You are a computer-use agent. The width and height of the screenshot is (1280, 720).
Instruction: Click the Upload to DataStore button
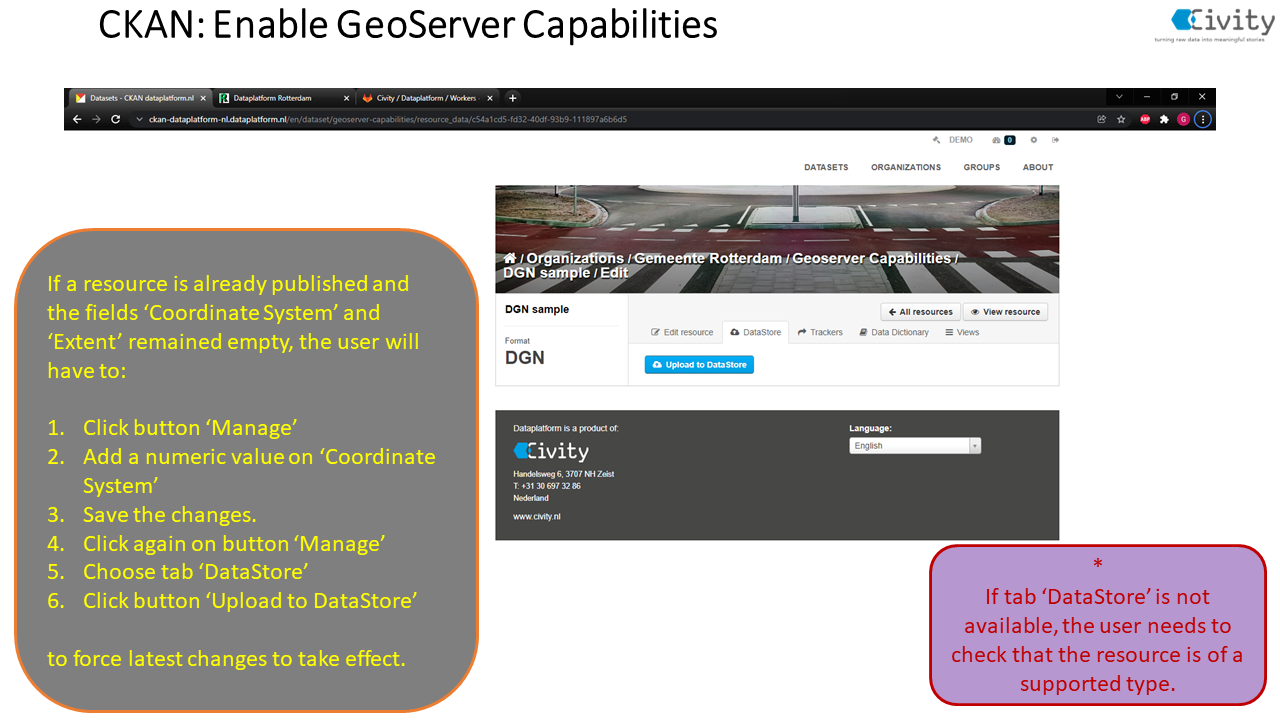[699, 365]
